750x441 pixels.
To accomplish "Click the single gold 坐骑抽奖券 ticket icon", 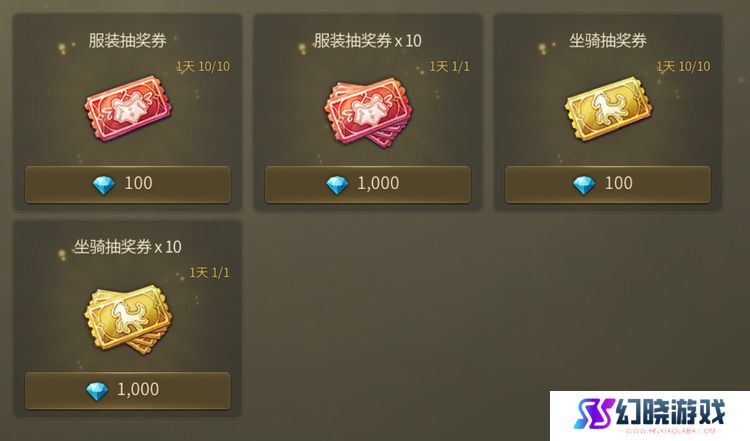I will click(608, 109).
